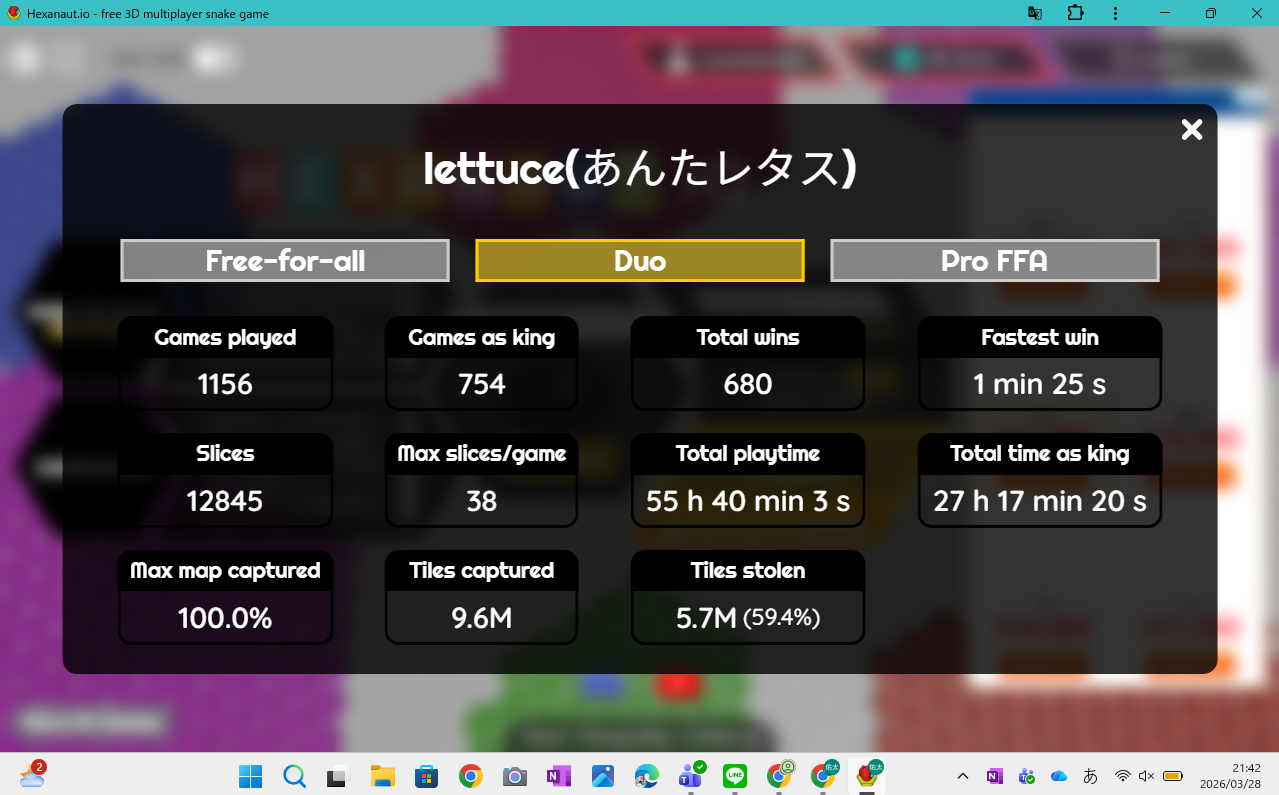Click the clock and date display

coord(1230,776)
